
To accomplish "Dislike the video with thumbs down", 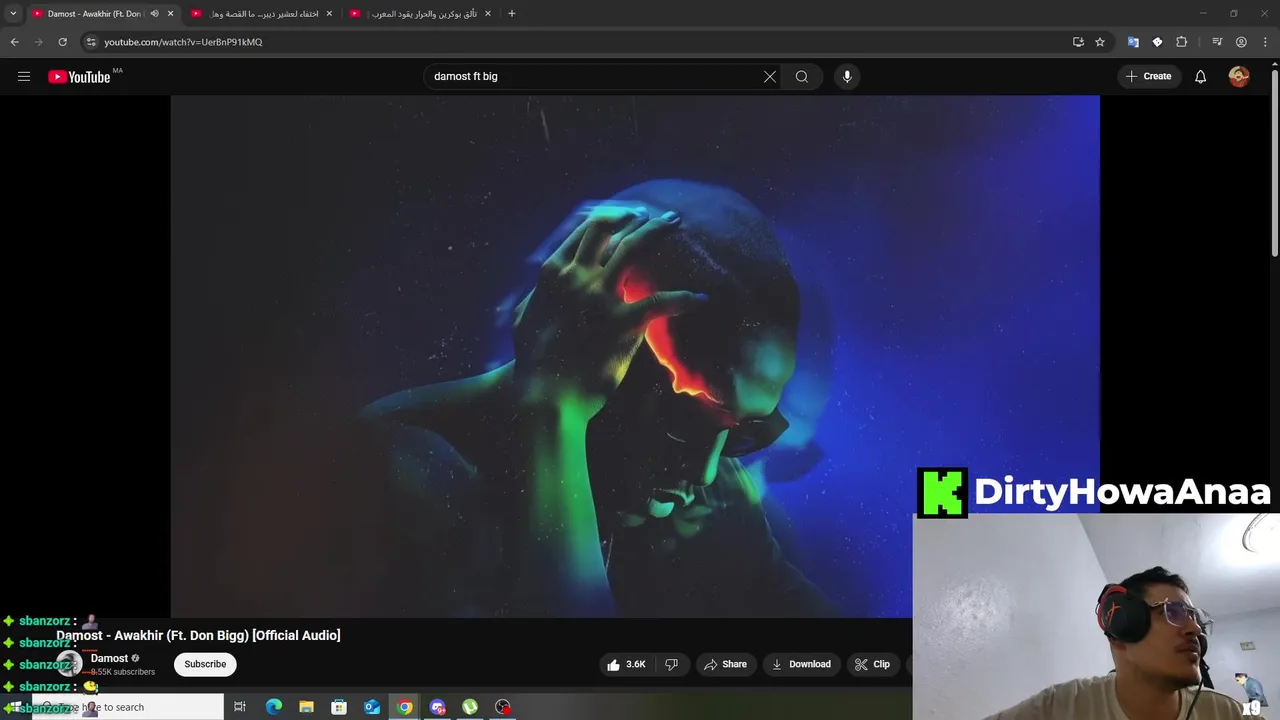I will pyautogui.click(x=672, y=664).
